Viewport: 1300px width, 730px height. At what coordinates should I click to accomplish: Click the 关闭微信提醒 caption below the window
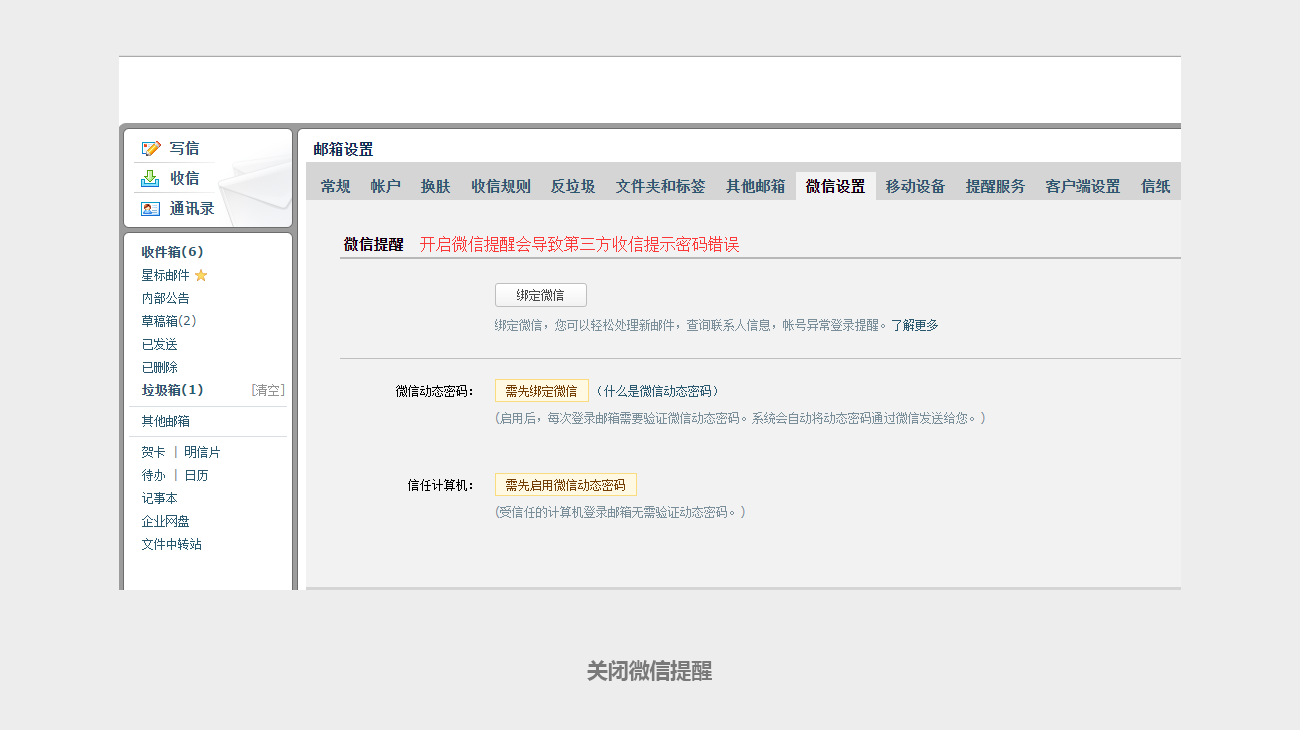(649, 671)
